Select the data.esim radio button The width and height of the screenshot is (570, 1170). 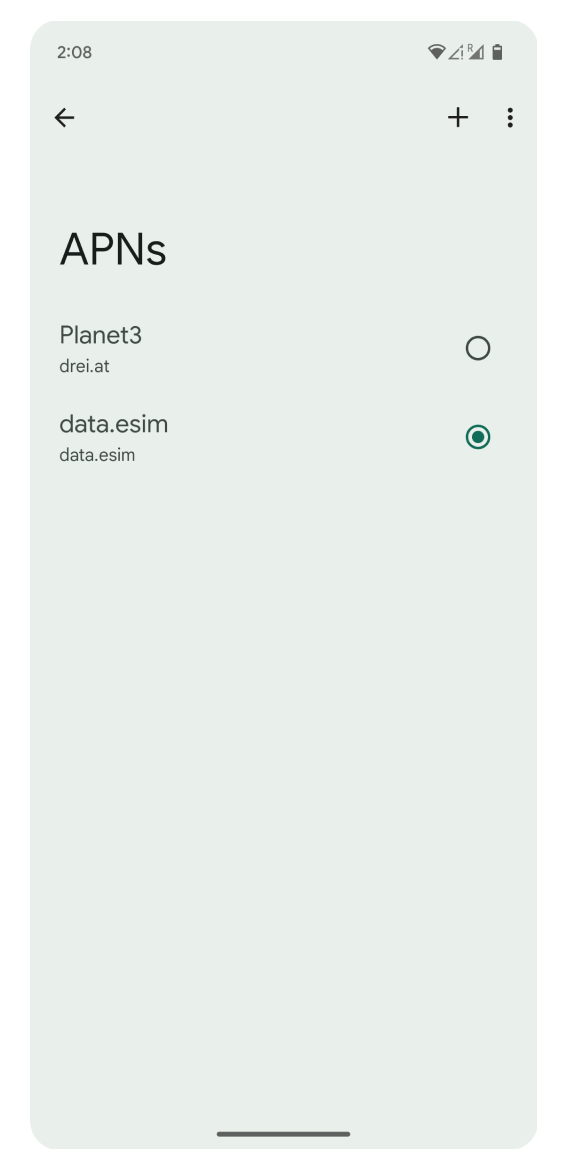pyautogui.click(x=477, y=437)
